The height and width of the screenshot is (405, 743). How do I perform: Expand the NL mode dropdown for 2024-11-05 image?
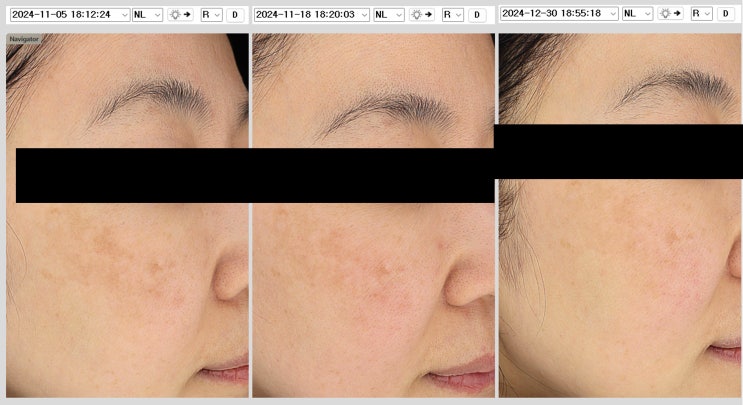click(x=147, y=15)
